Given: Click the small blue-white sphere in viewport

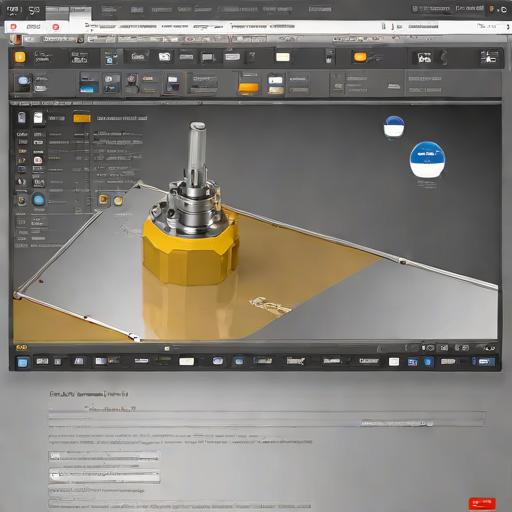Looking at the screenshot, I should click(x=394, y=127).
